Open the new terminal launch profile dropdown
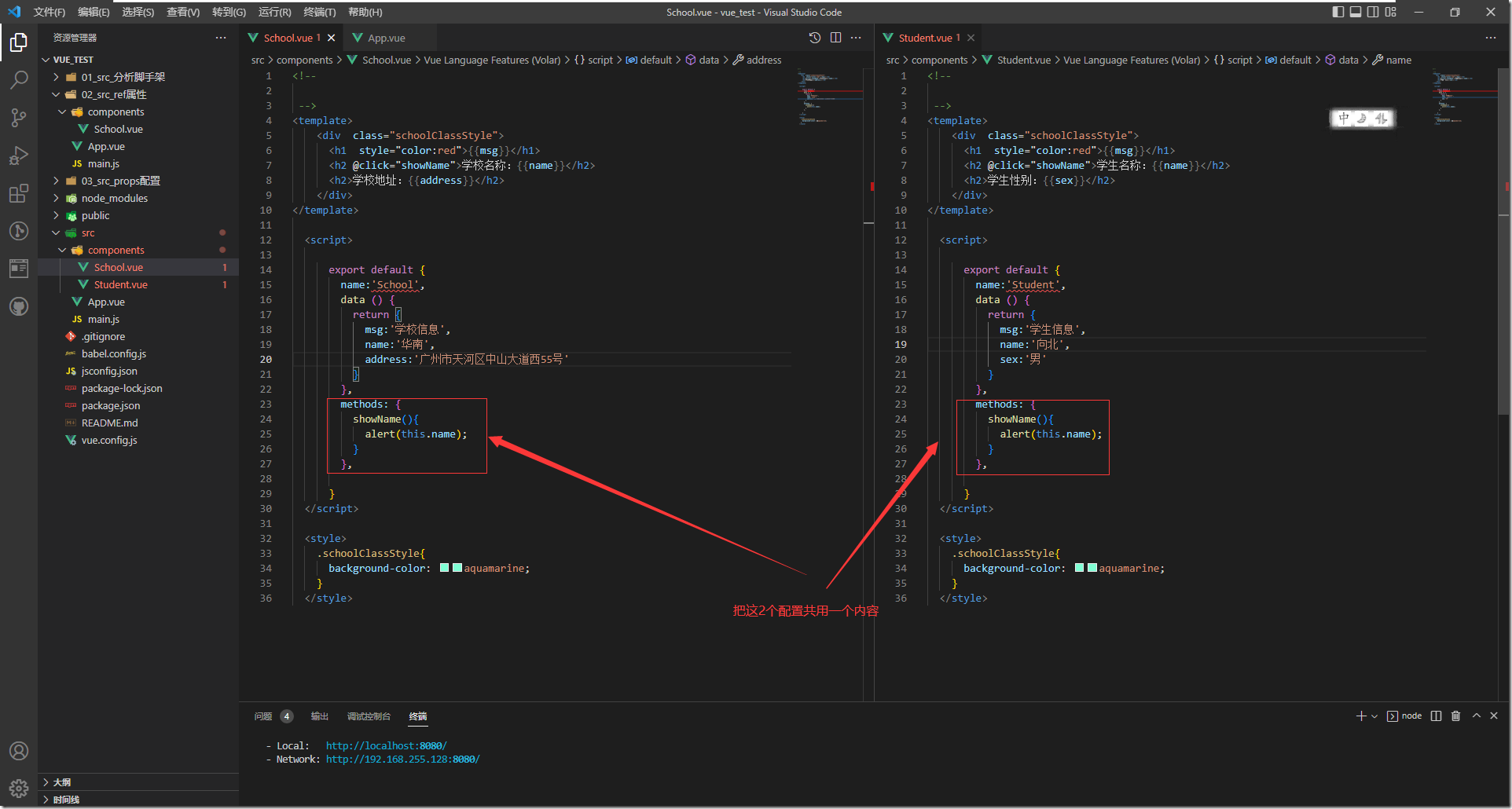 click(1374, 716)
